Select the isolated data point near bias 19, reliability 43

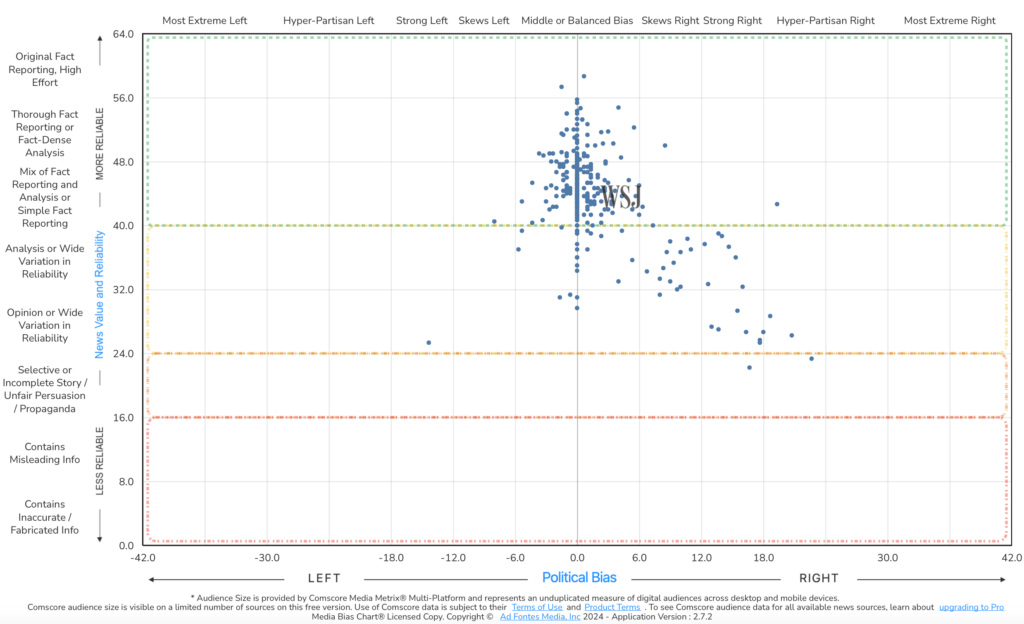coord(777,204)
